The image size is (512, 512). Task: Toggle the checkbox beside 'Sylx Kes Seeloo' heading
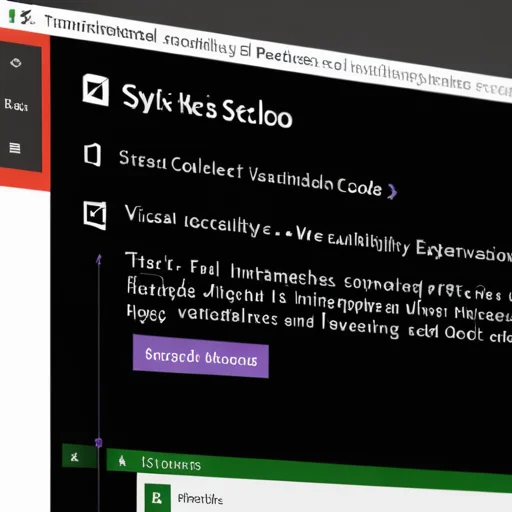coord(96,90)
